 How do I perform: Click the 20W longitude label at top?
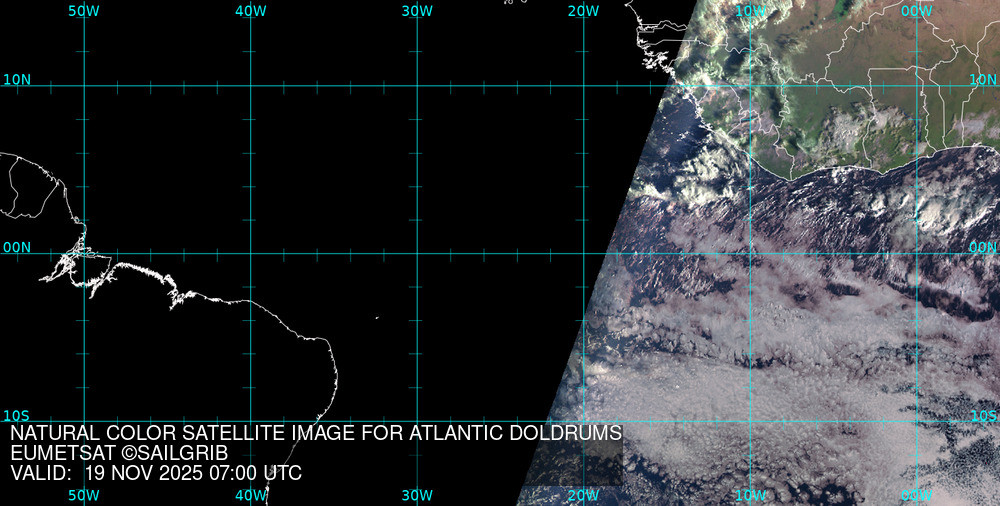[583, 11]
